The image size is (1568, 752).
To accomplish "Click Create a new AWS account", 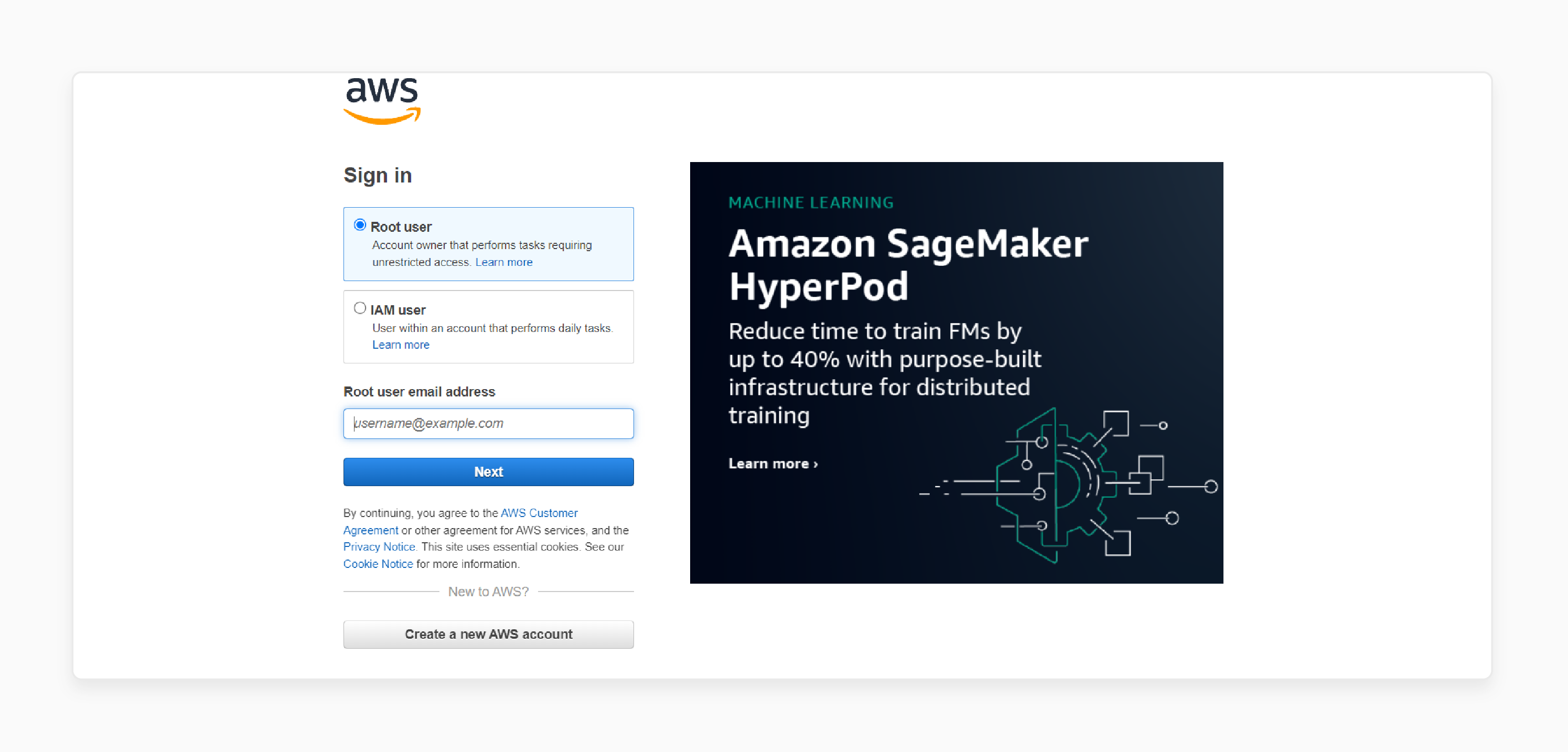I will click(x=488, y=633).
